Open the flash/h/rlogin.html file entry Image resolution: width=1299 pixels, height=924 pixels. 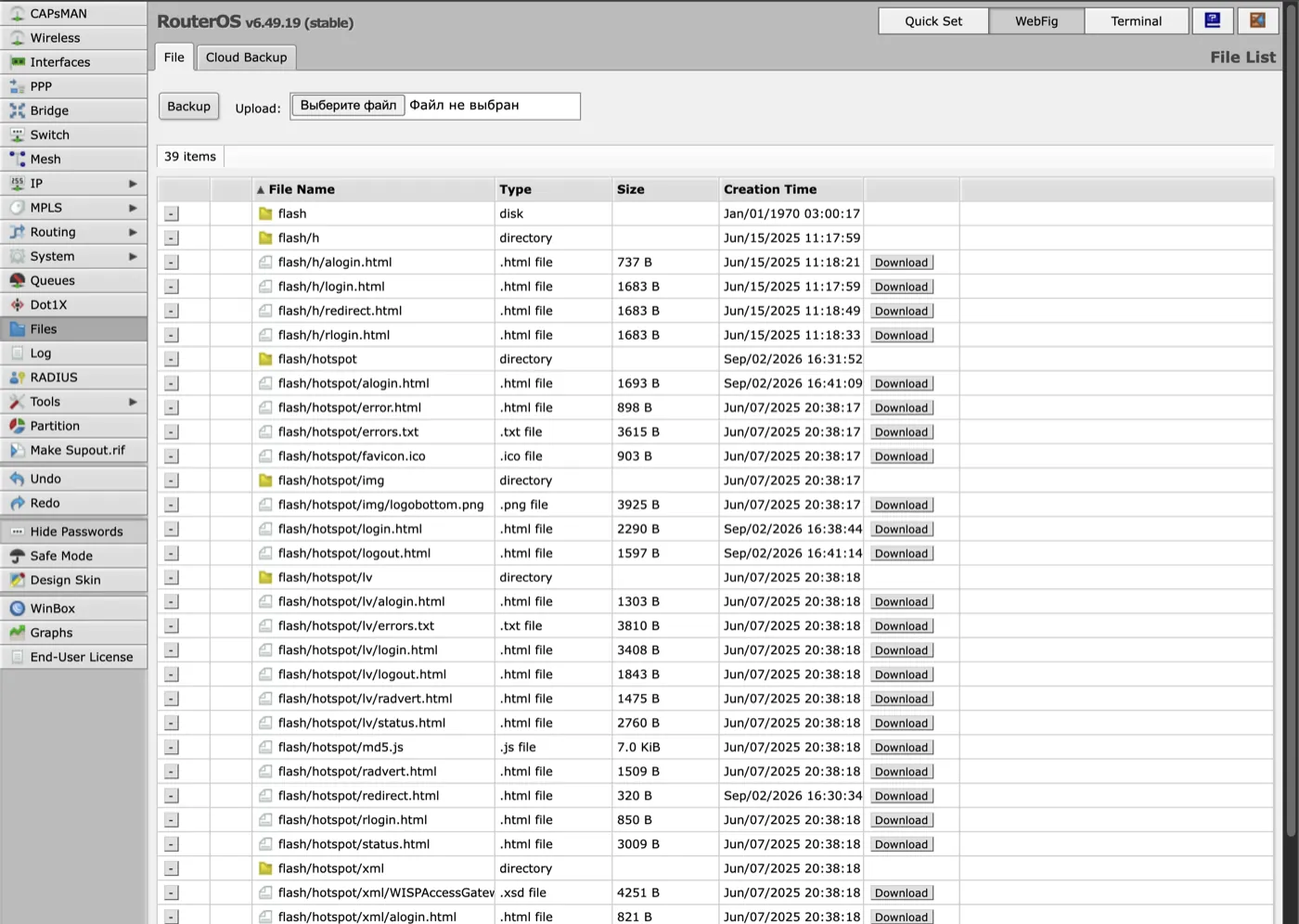tap(334, 335)
